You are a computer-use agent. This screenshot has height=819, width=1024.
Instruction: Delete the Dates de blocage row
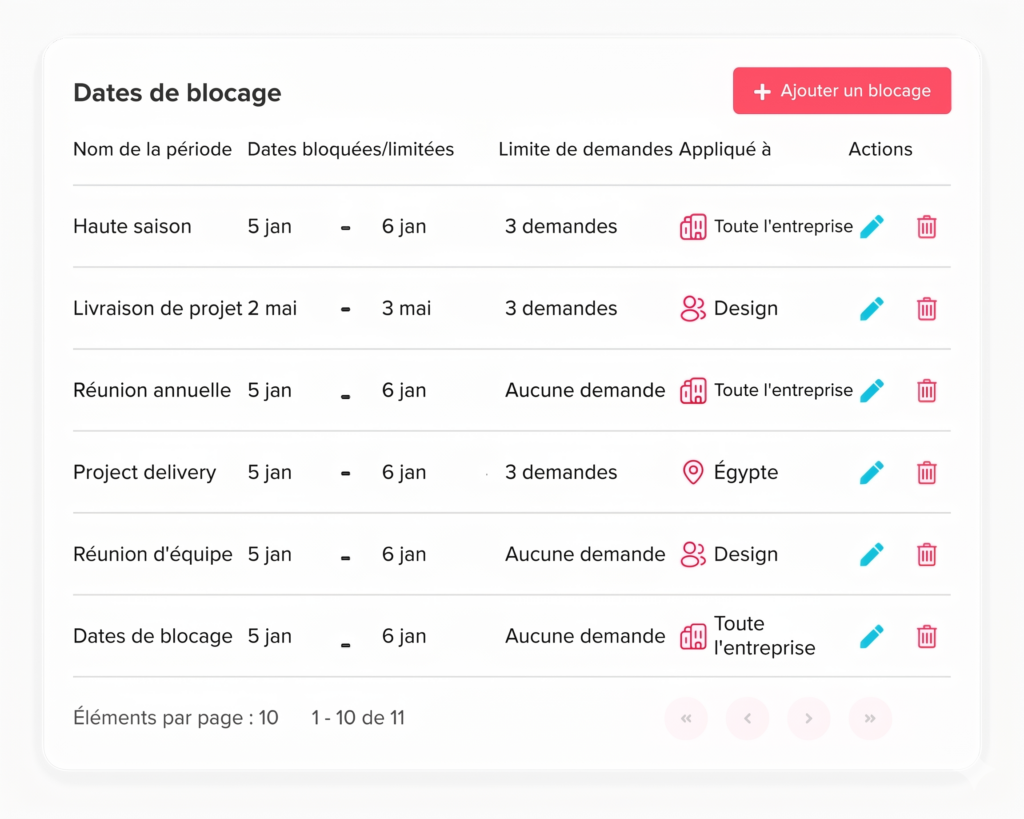(926, 636)
